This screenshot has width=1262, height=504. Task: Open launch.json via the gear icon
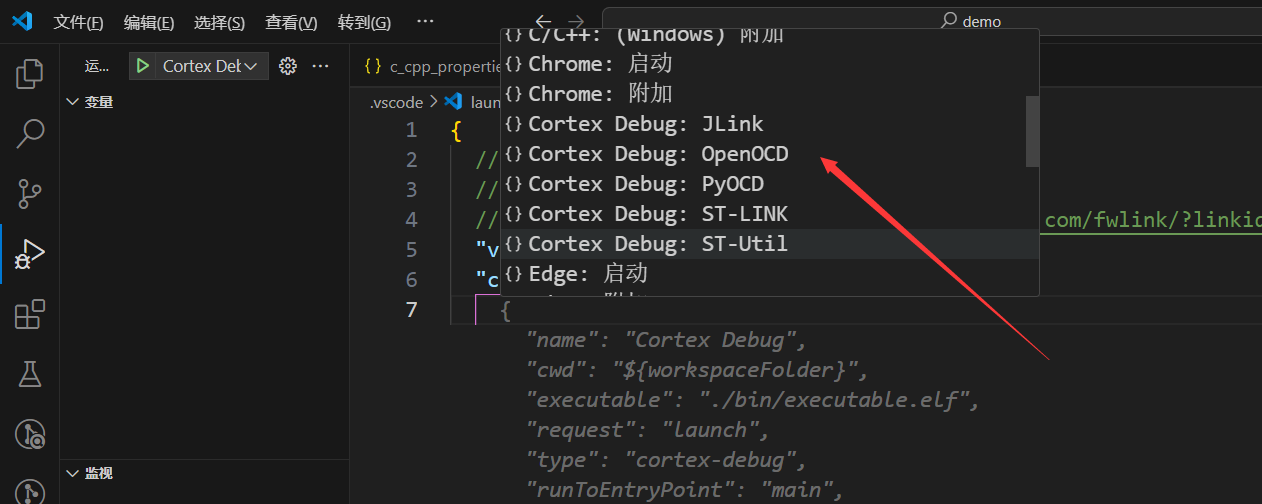click(x=288, y=66)
